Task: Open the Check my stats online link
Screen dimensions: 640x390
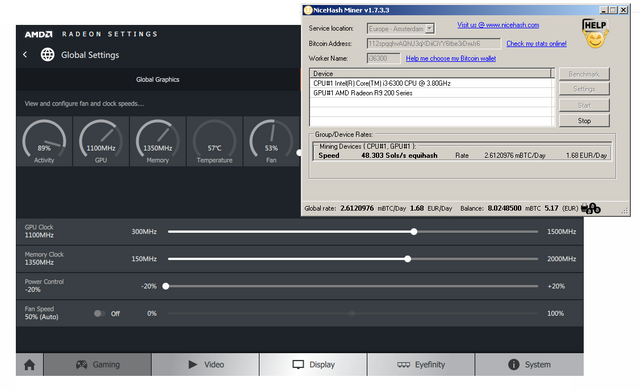Action: point(536,43)
